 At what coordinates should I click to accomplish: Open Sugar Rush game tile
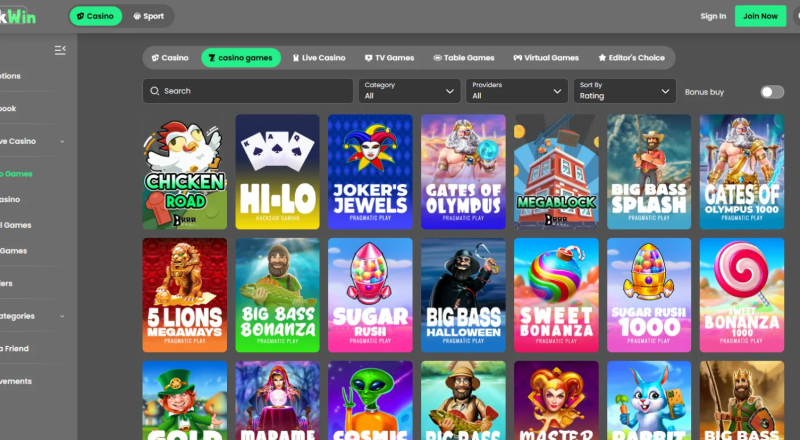coord(370,295)
